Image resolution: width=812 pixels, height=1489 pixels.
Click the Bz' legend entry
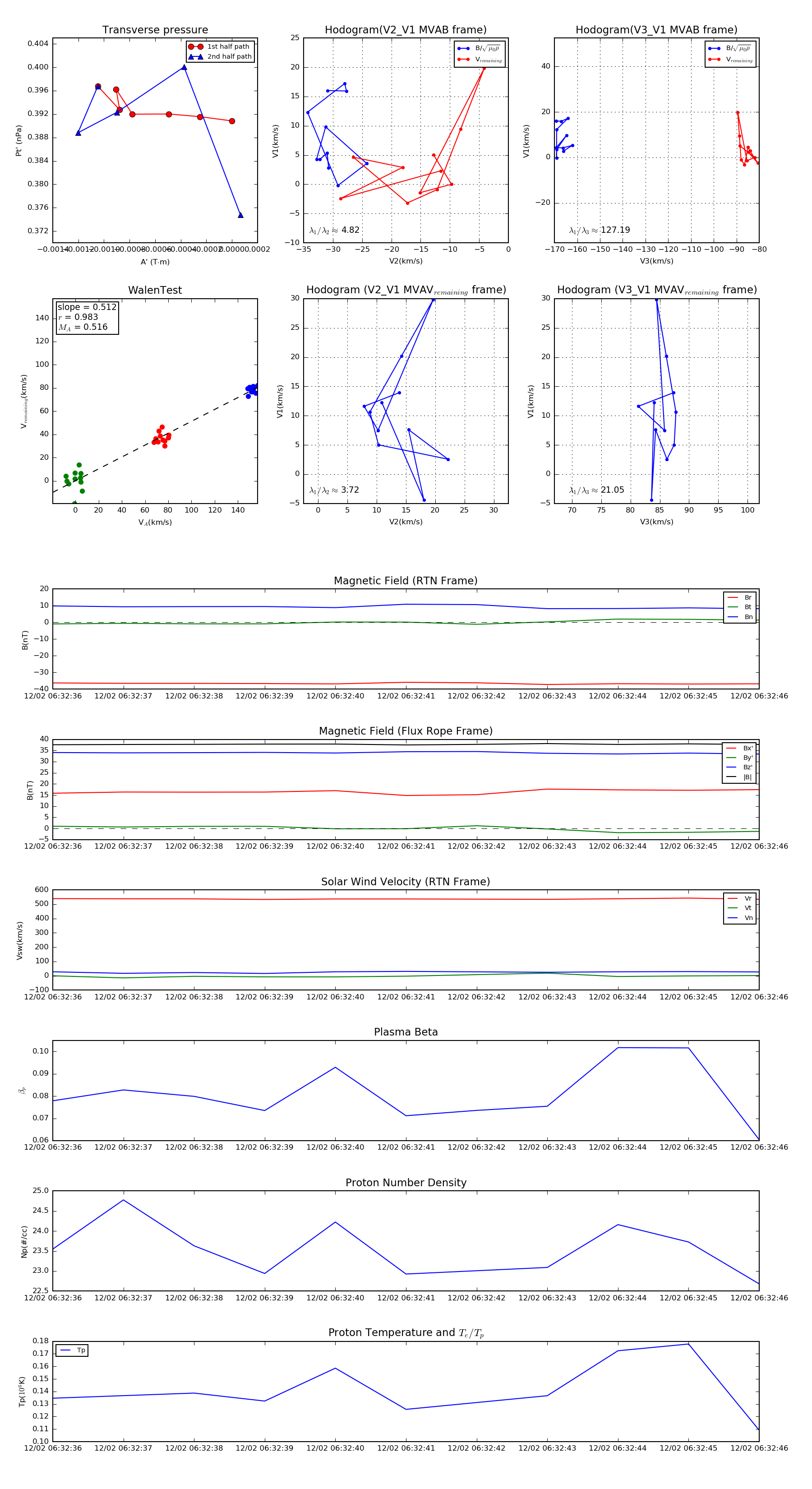pyautogui.click(x=739, y=767)
